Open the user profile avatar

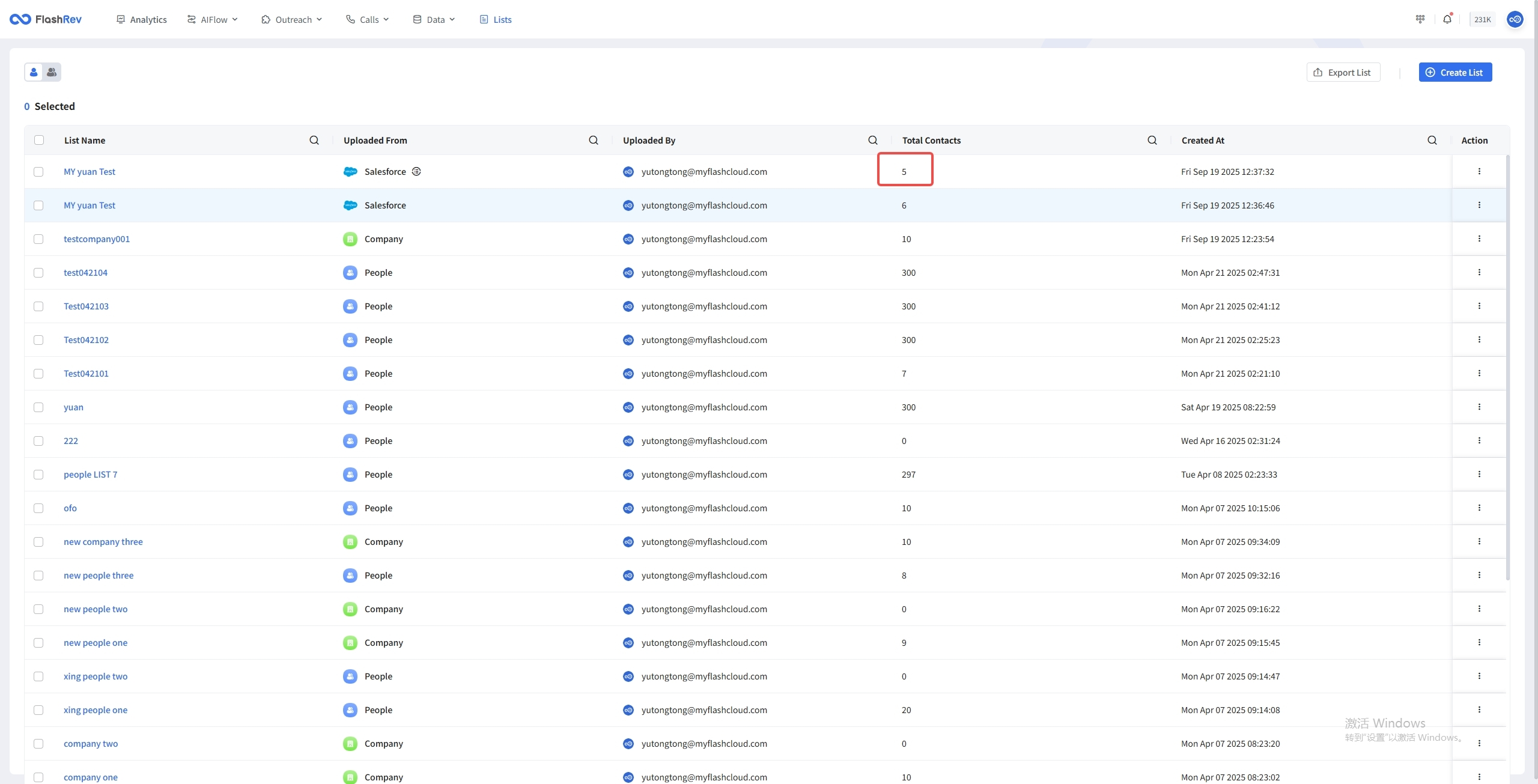point(1515,19)
